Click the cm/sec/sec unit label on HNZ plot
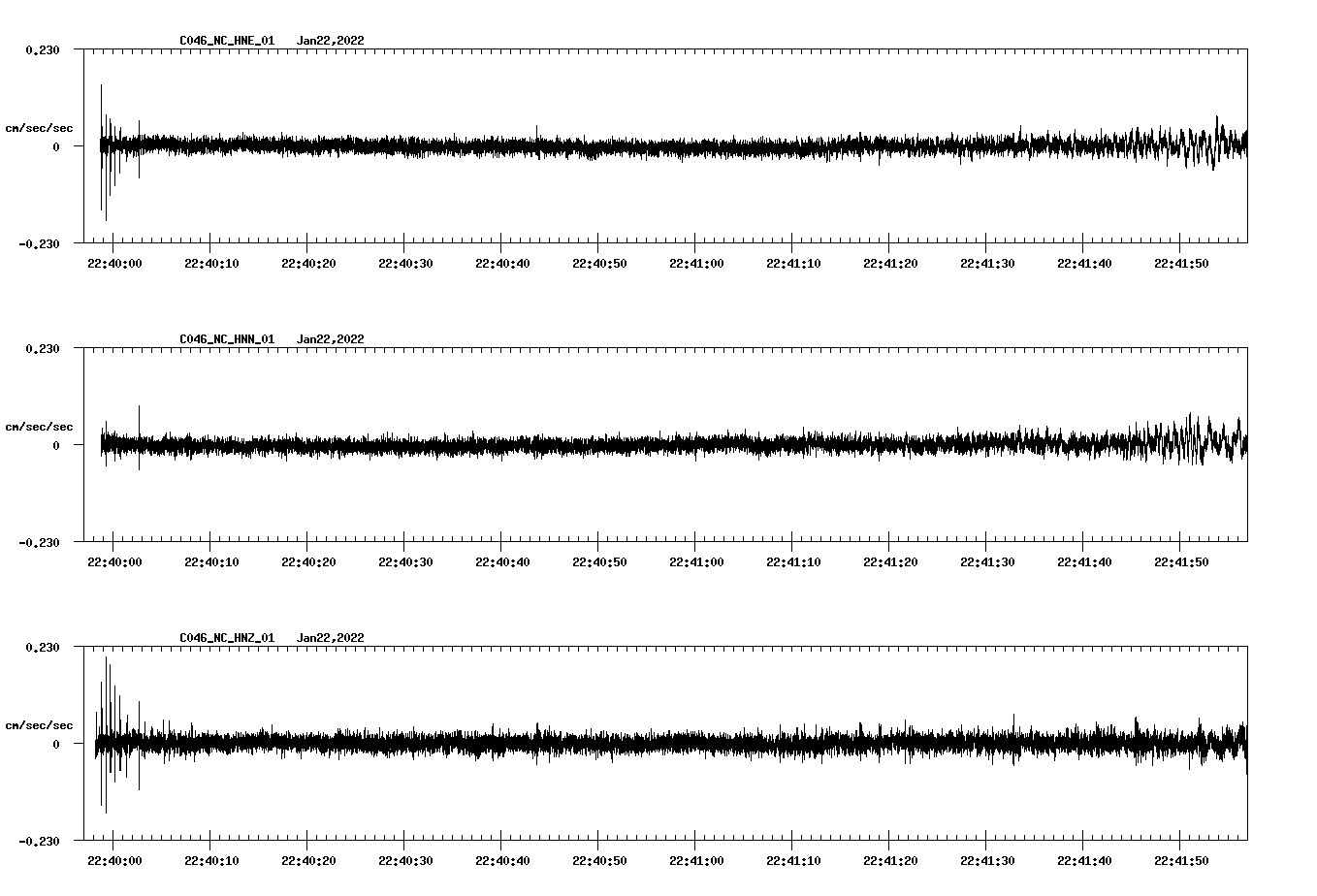Viewport: 1317px width, 896px height. tap(40, 725)
